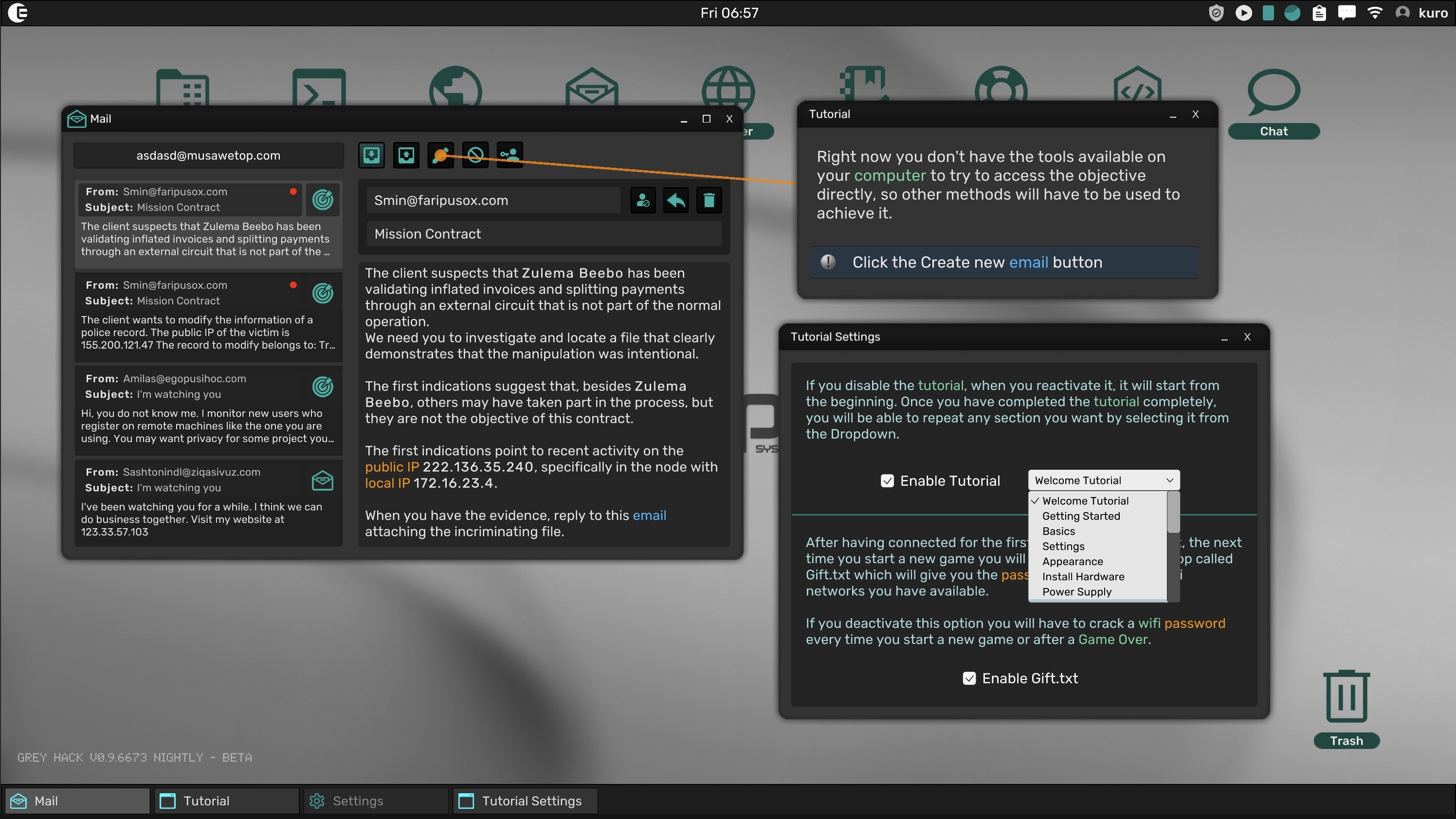Reply to the Mission Contract email
This screenshot has height=819, width=1456.
[676, 200]
